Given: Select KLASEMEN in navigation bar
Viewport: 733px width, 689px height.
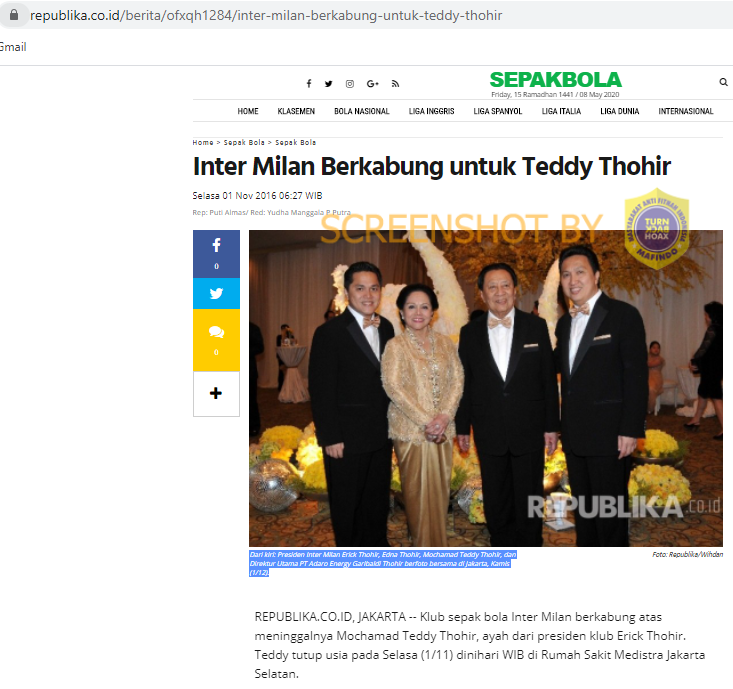Looking at the screenshot, I should click(296, 111).
